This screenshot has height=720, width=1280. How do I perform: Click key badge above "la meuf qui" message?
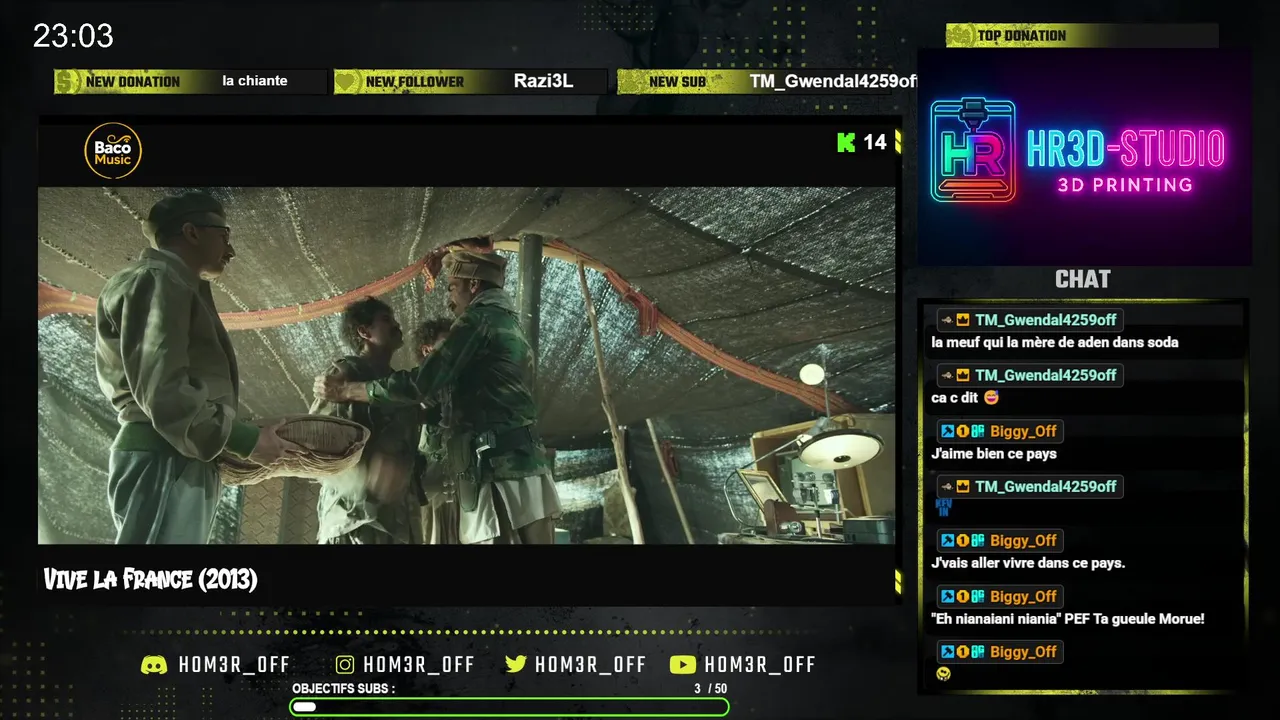point(947,320)
